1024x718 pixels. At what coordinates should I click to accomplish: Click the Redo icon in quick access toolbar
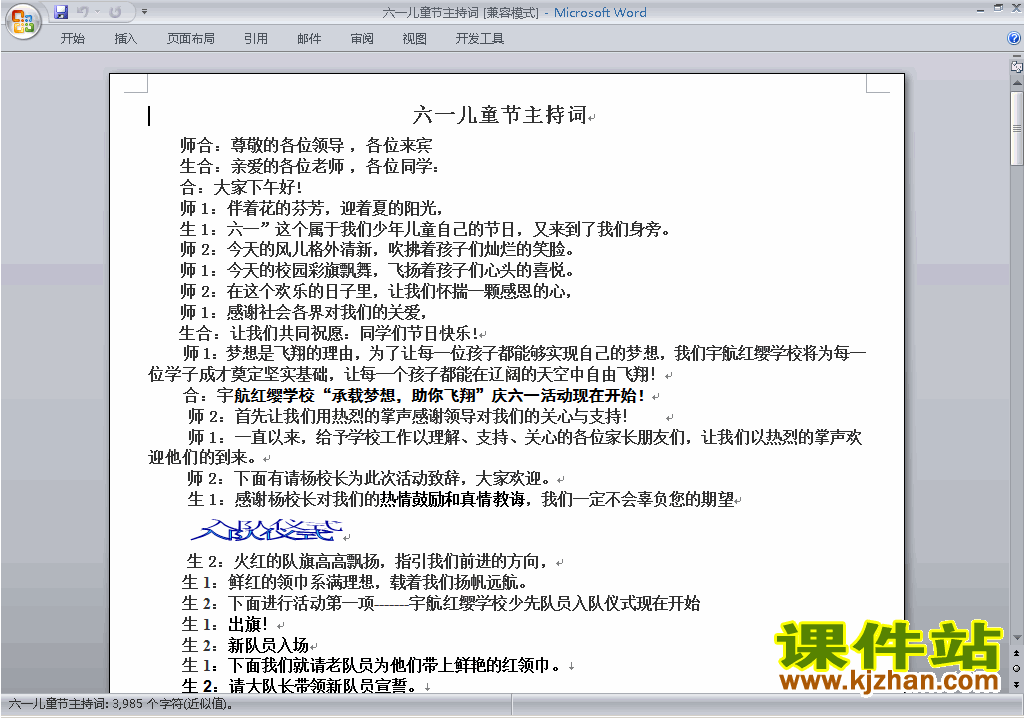coord(115,12)
